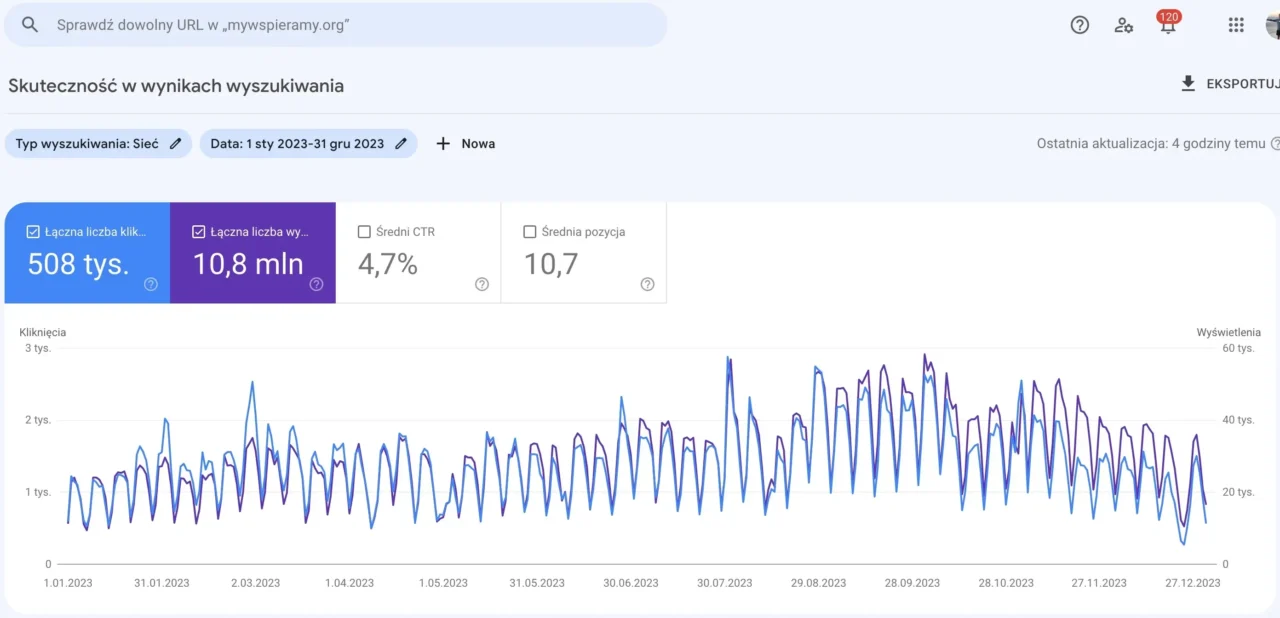Uncheck the total impressions checkbox

pos(198,232)
